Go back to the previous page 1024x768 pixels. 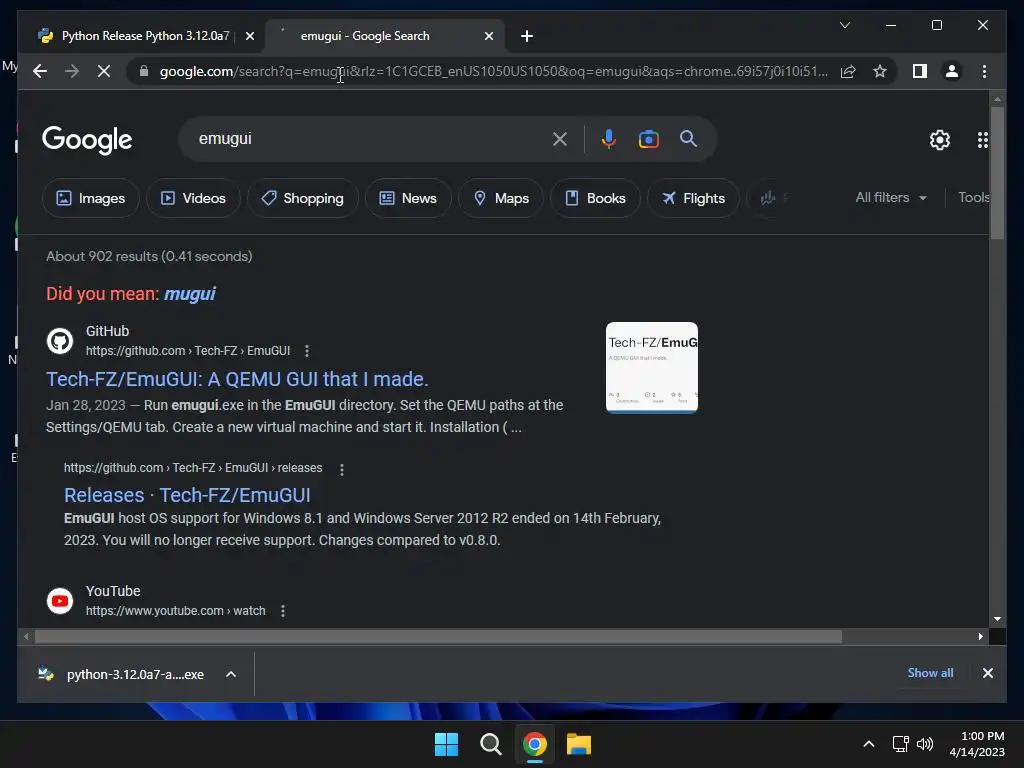[x=40, y=71]
